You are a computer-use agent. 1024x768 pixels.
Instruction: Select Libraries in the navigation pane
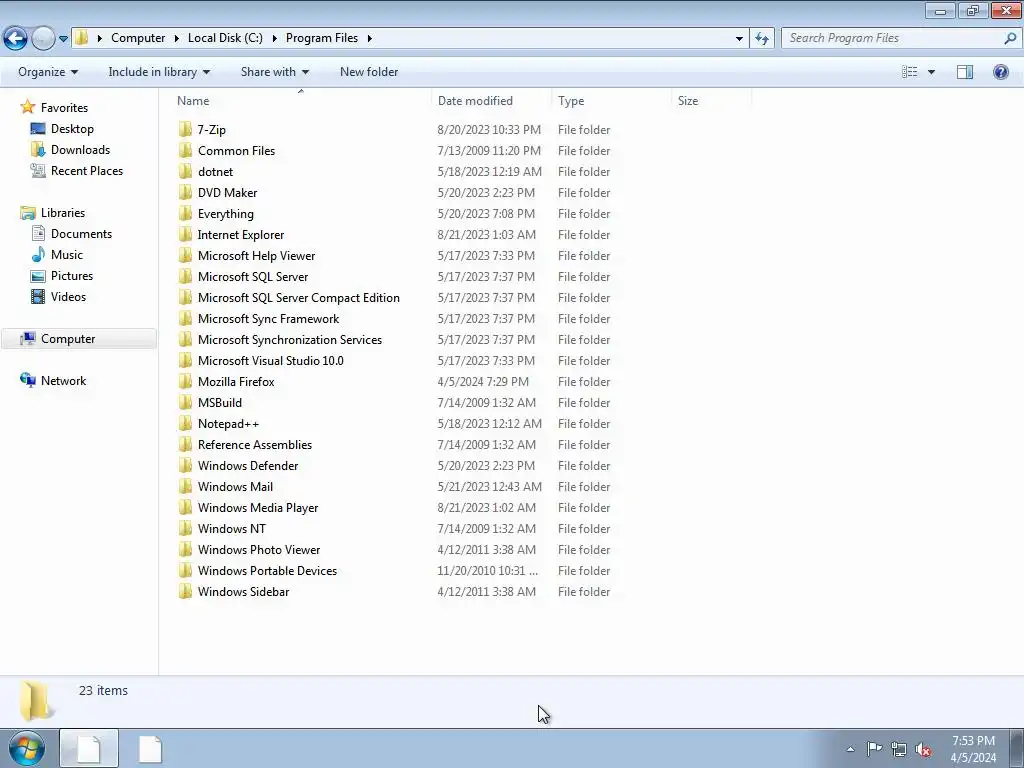[63, 213]
